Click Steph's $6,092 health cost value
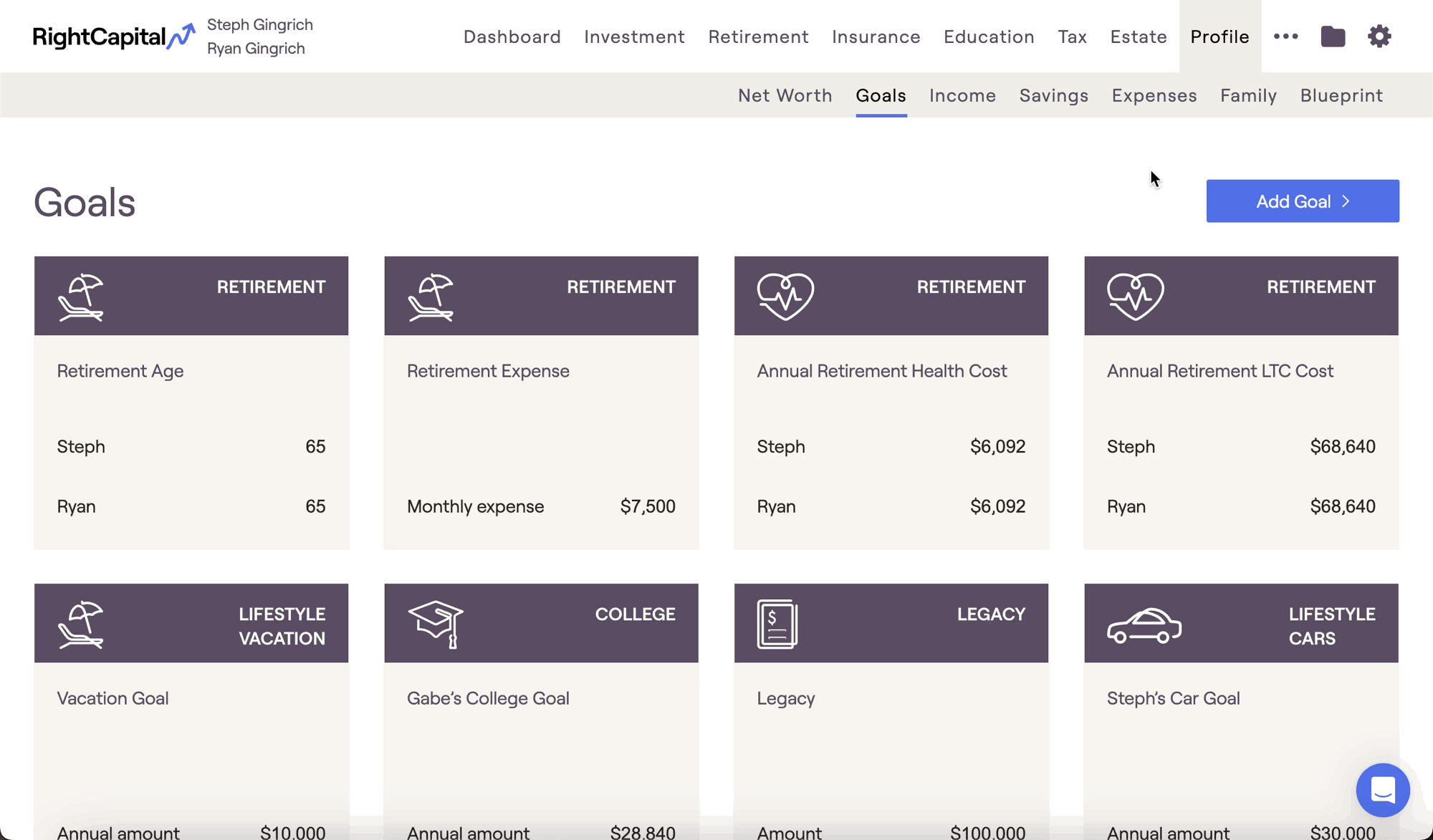1433x840 pixels. pyautogui.click(x=997, y=447)
